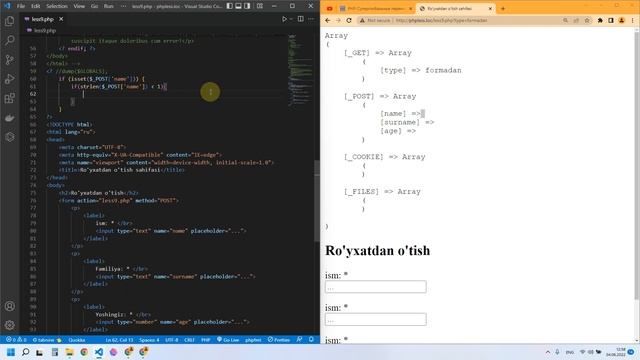Open the browser Extensions puzzle icon
This screenshot has width=640, height=360.
tap(600, 20)
